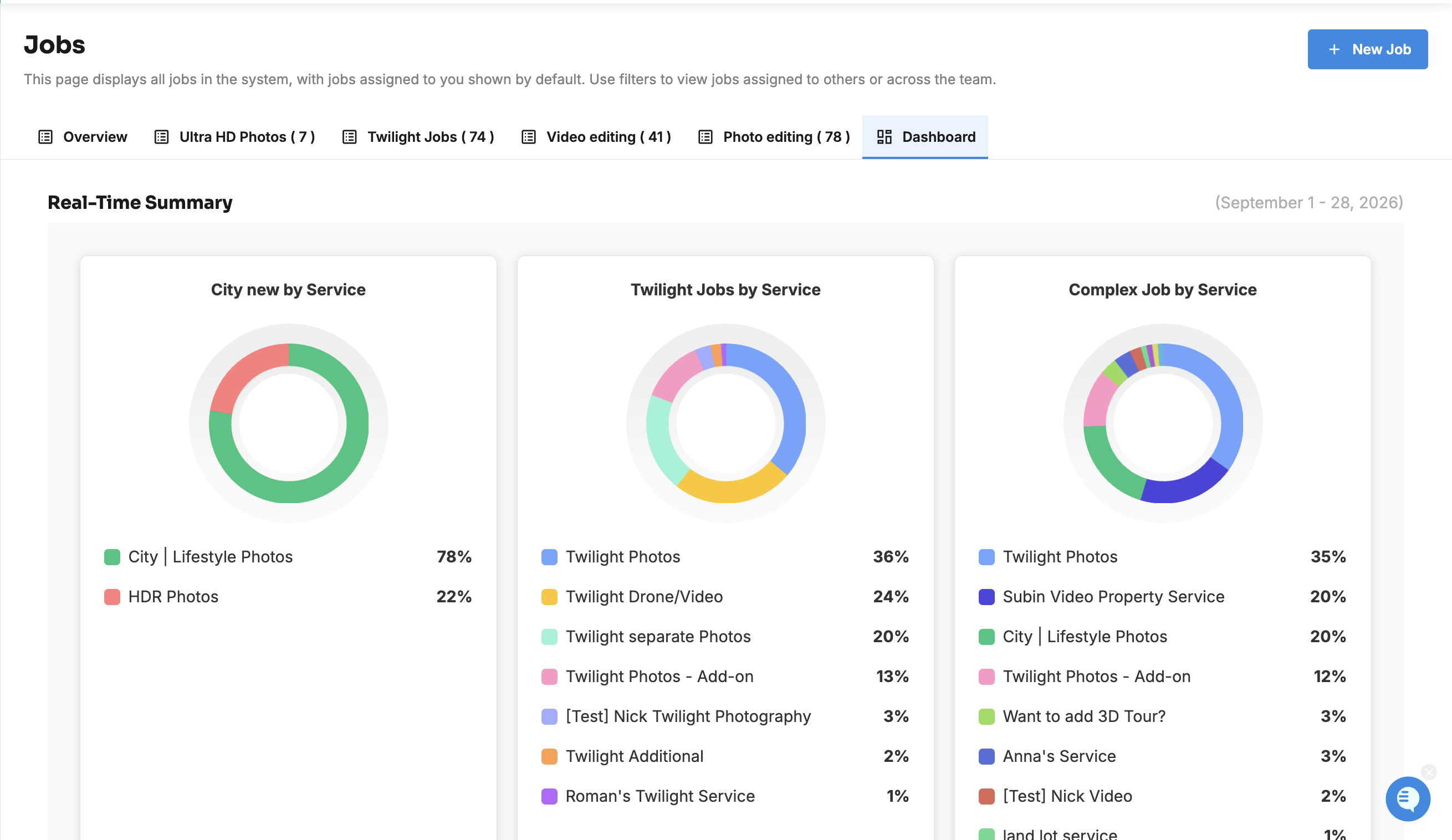This screenshot has height=840, width=1452.
Task: Click the red HDR Photos legend swatch
Action: coord(113,597)
